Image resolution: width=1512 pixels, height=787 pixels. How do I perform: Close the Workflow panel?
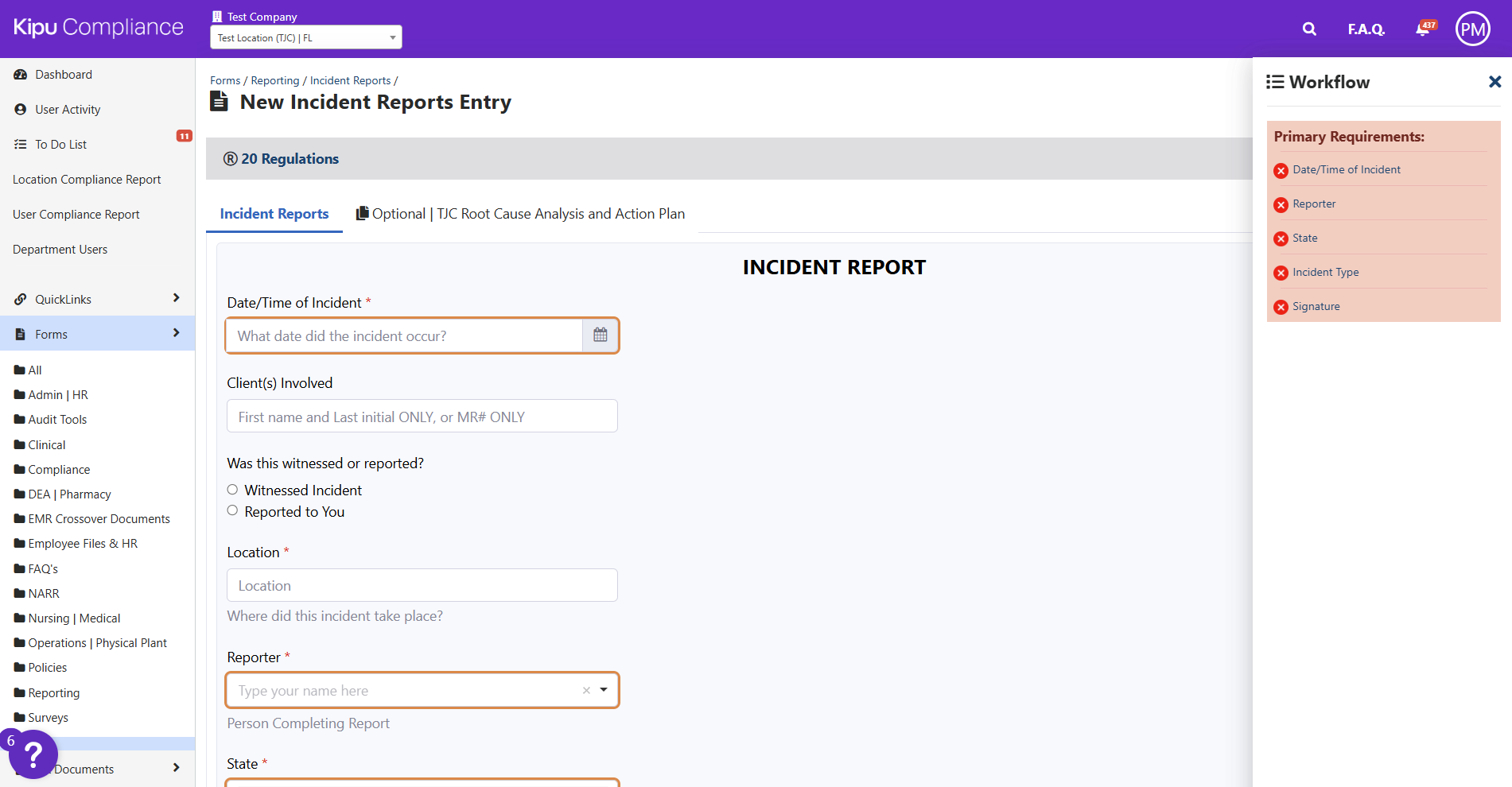pos(1495,82)
